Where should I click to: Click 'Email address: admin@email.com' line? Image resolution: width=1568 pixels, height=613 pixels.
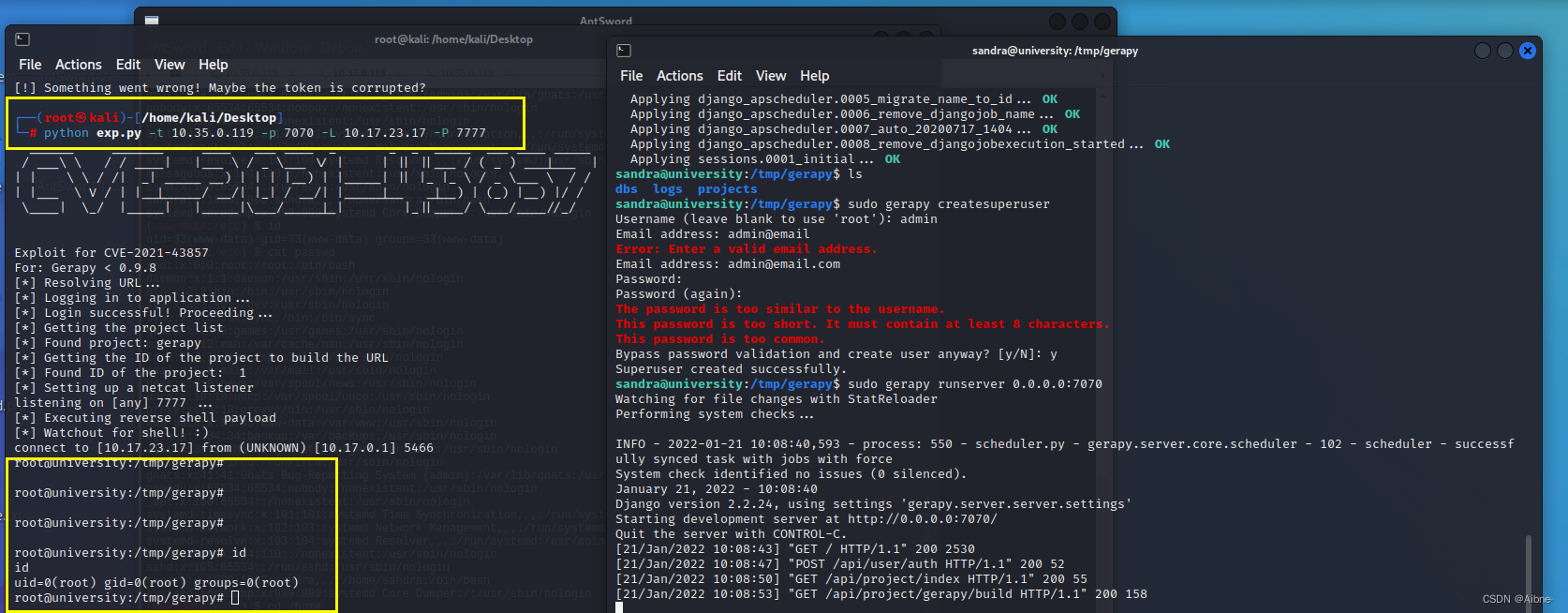click(x=728, y=264)
